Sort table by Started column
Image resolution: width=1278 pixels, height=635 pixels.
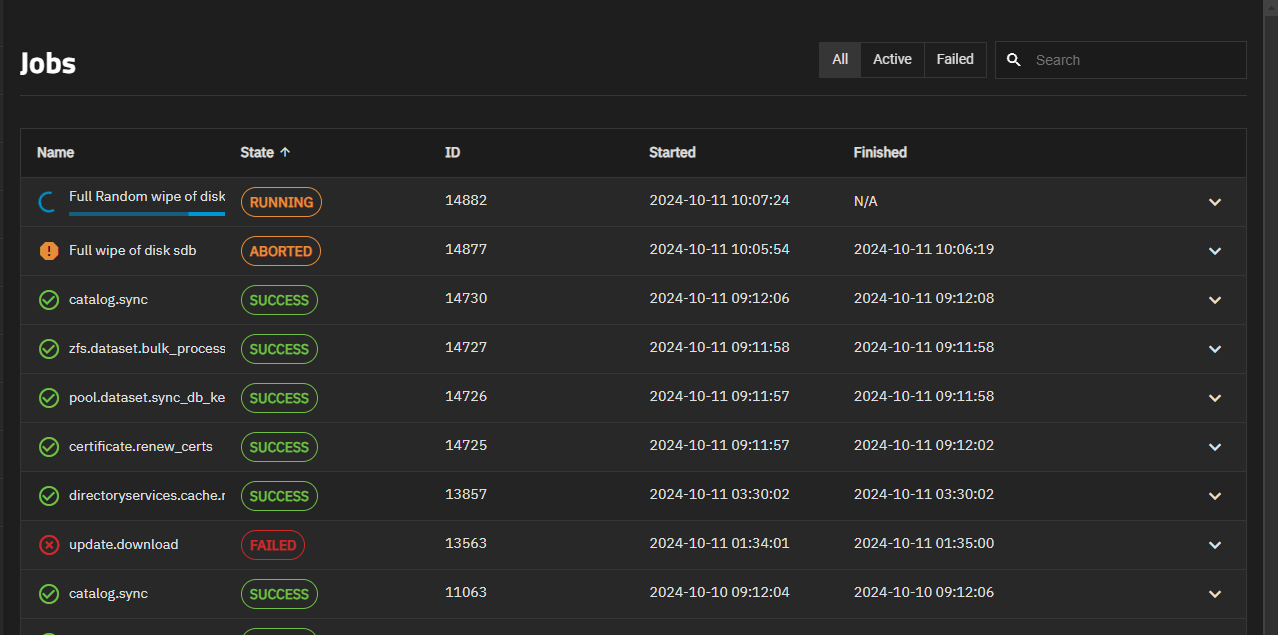point(672,153)
